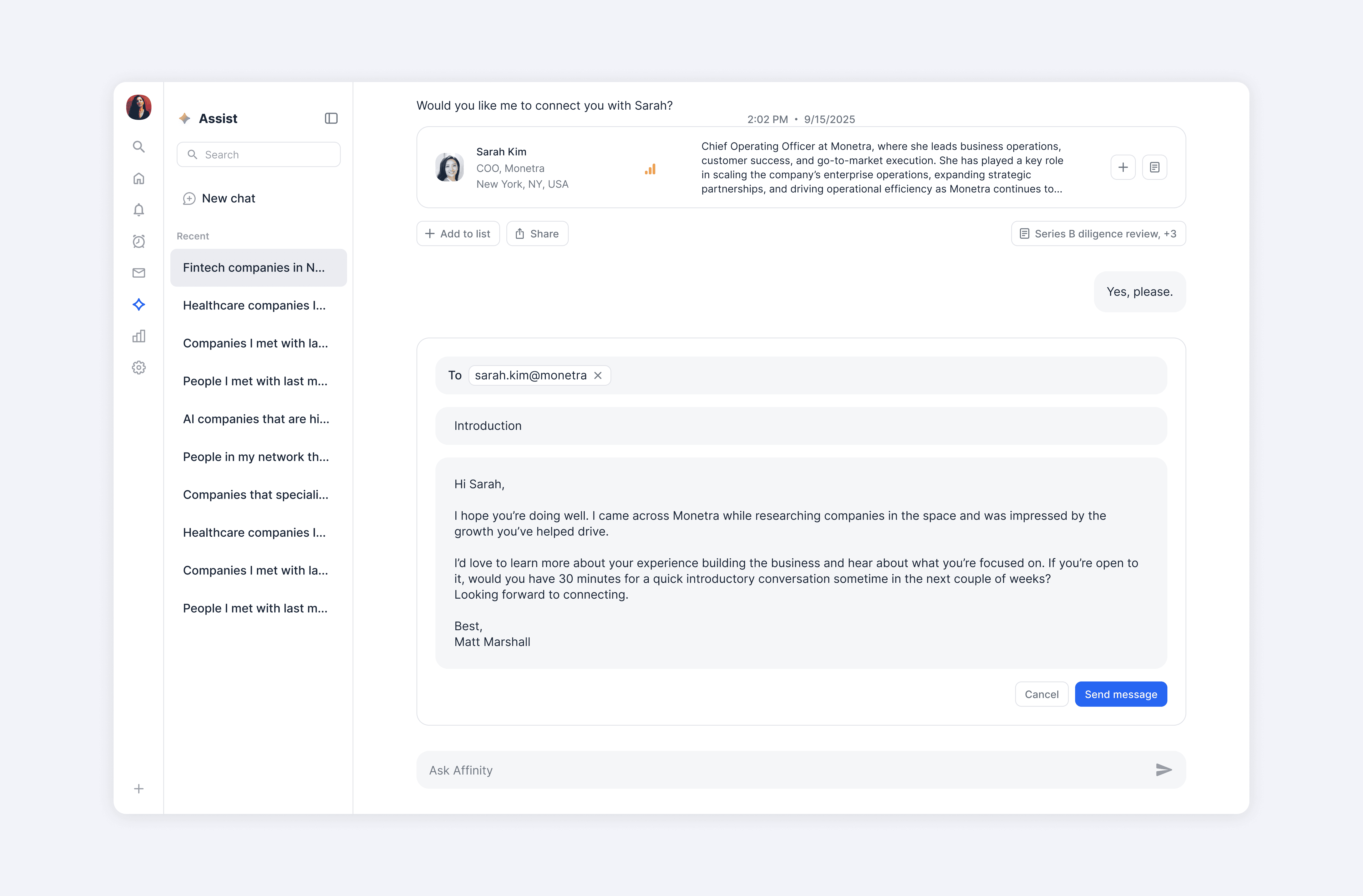1363x896 pixels.
Task: Click the Share button
Action: [537, 233]
